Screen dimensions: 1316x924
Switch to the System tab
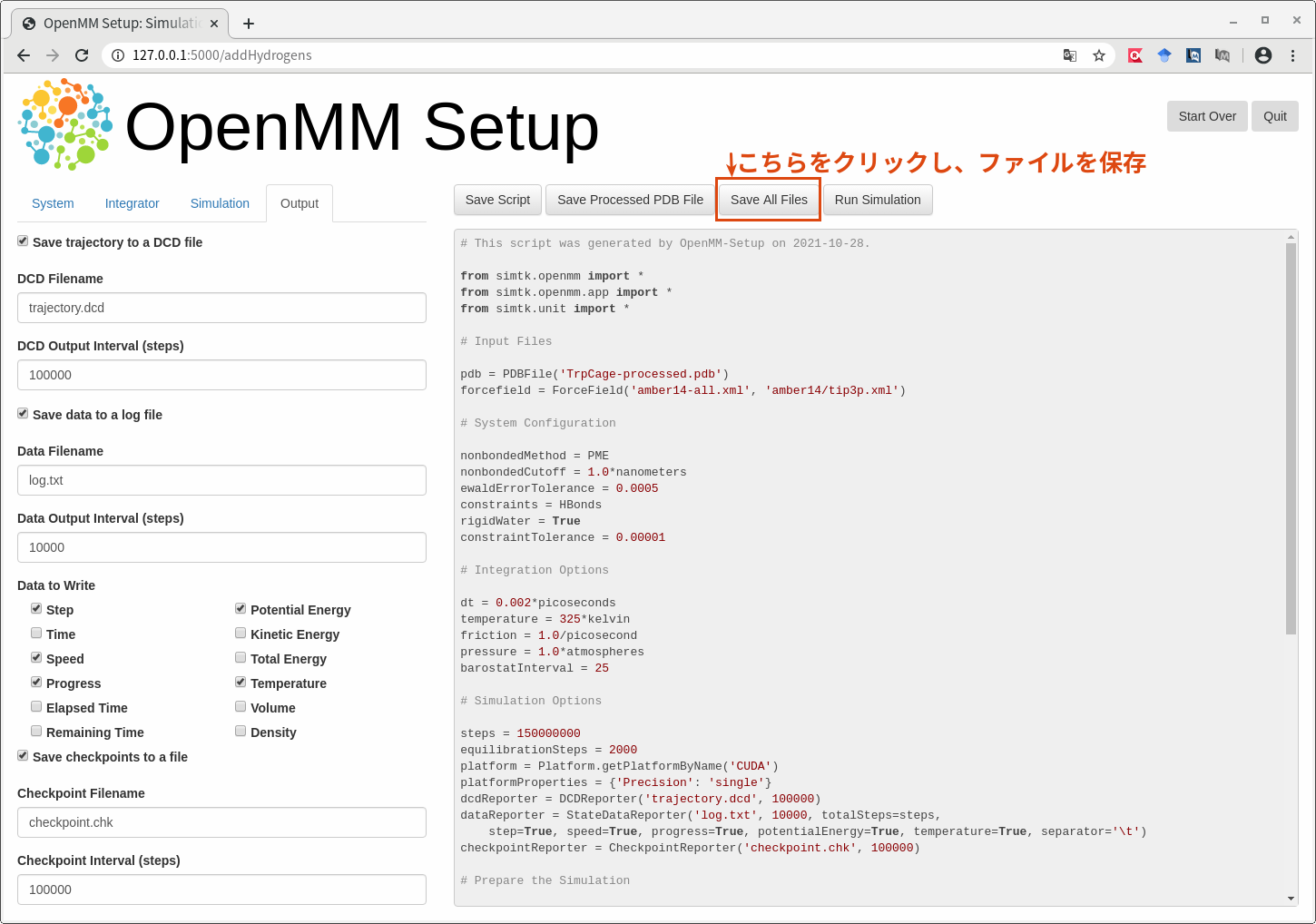click(53, 203)
